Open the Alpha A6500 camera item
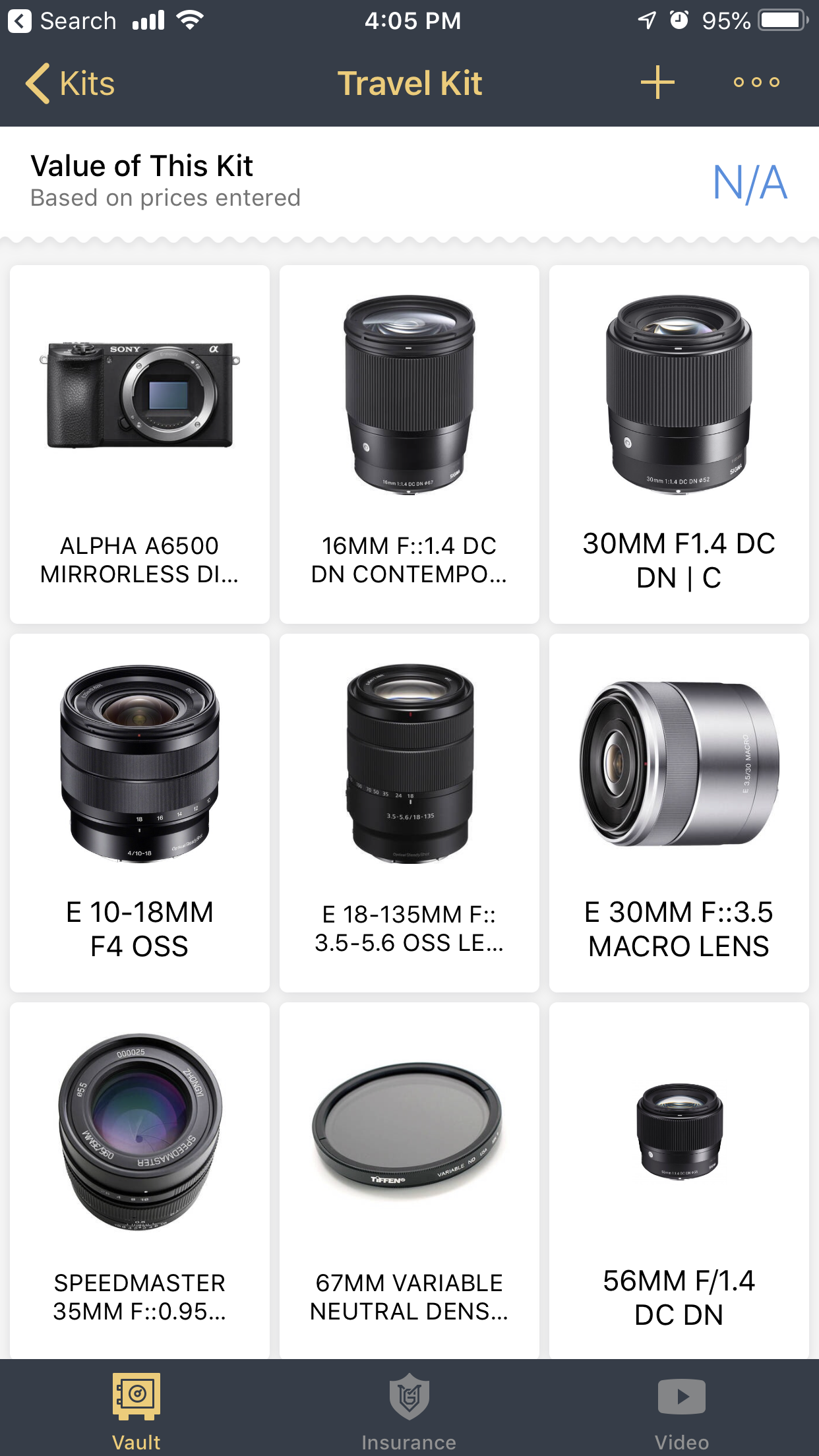819x1456 pixels. coord(140,444)
